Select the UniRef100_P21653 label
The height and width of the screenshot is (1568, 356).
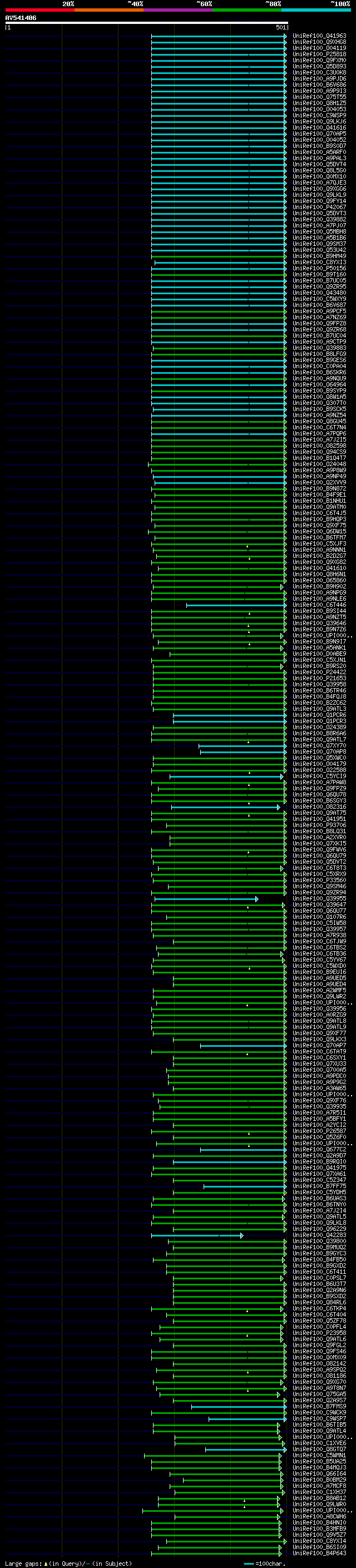319,678
